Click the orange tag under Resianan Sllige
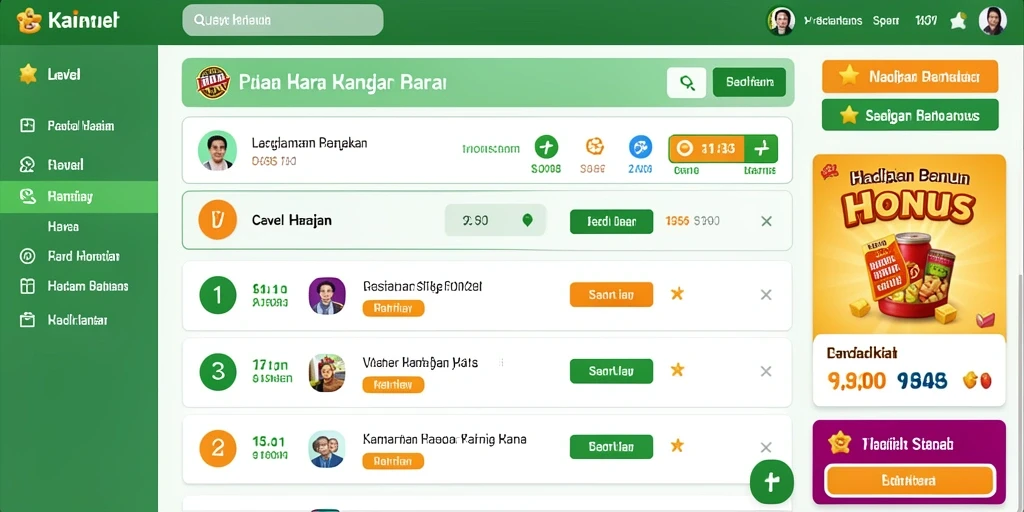This screenshot has height=512, width=1024. click(x=393, y=308)
